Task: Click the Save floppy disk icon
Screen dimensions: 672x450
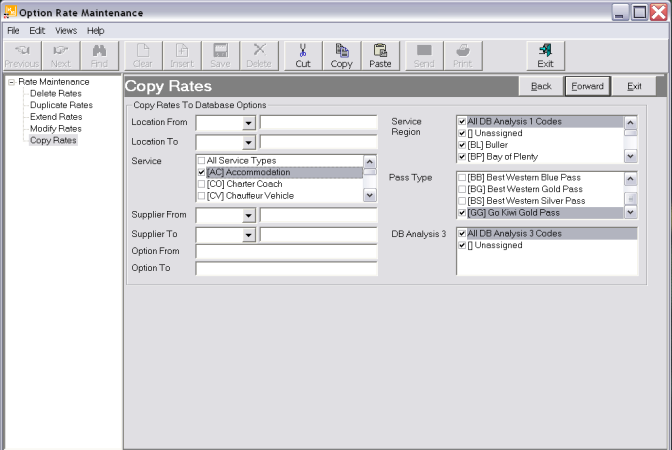Action: tap(220, 56)
